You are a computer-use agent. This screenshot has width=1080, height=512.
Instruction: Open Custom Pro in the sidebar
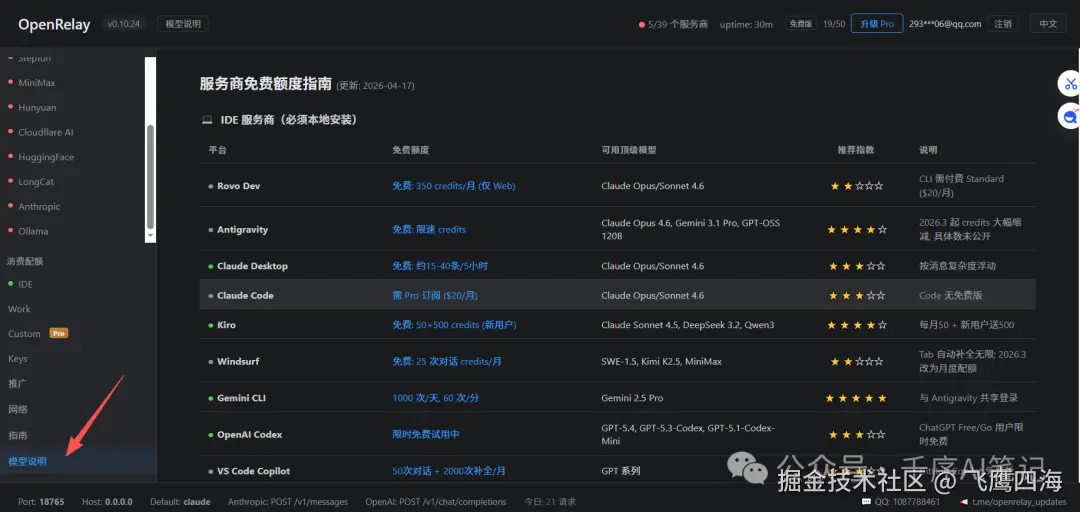coord(37,334)
